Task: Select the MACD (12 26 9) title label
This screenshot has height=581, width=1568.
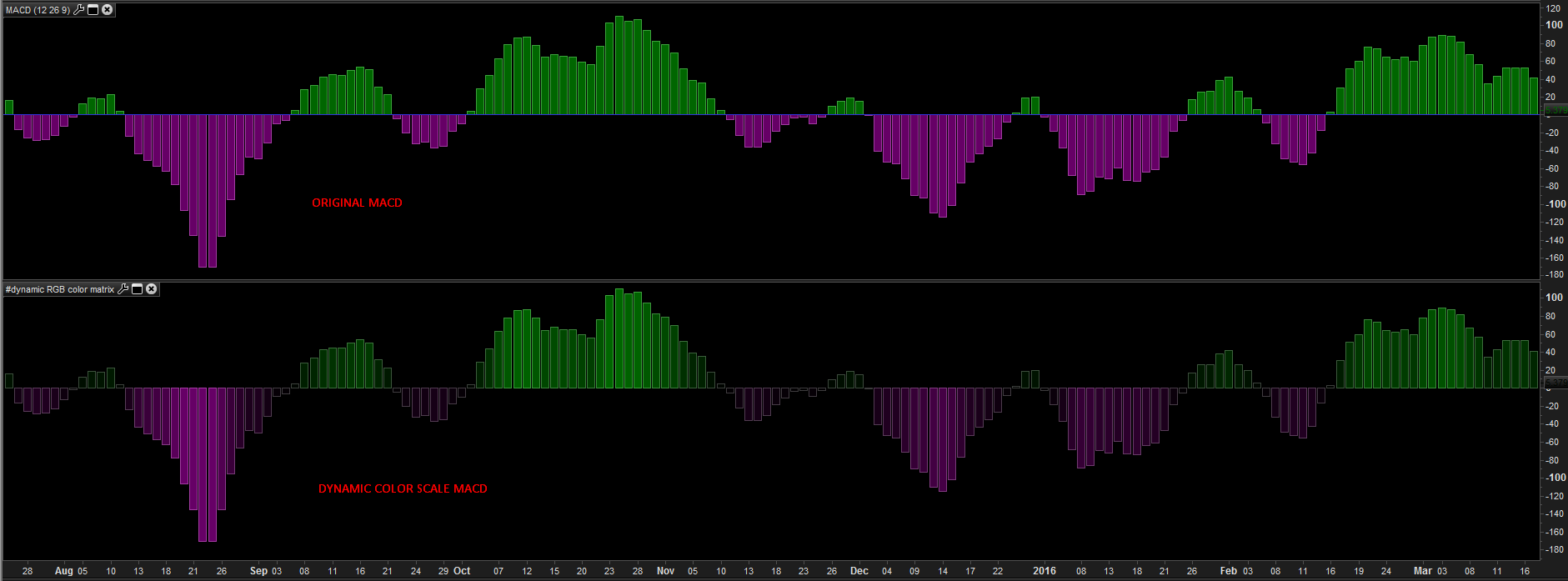Action: (x=38, y=10)
